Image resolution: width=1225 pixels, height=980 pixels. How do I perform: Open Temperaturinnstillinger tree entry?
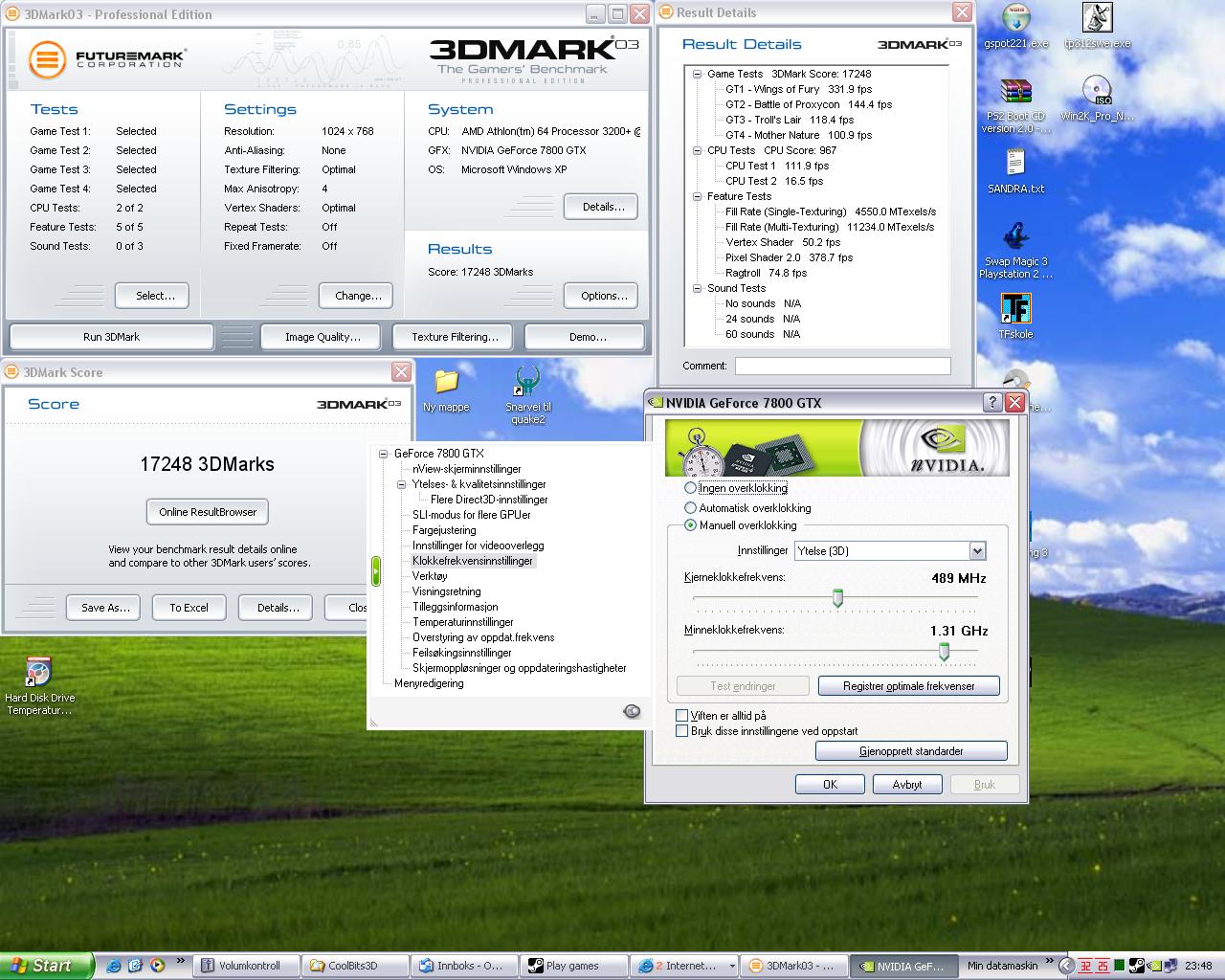pos(463,622)
